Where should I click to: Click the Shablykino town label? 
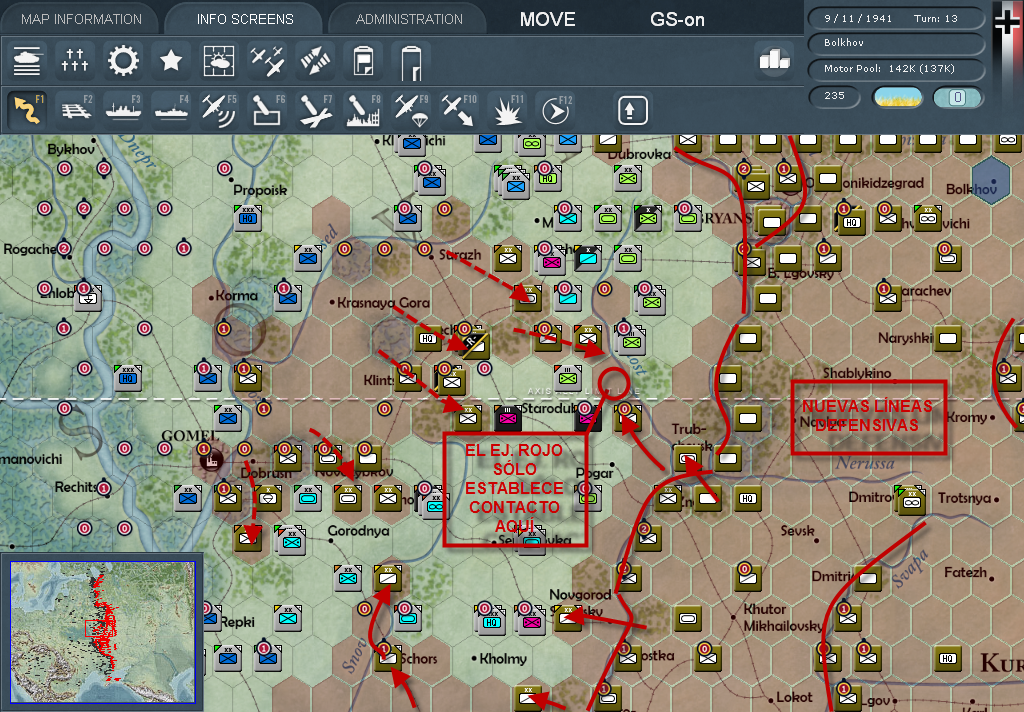pyautogui.click(x=857, y=373)
